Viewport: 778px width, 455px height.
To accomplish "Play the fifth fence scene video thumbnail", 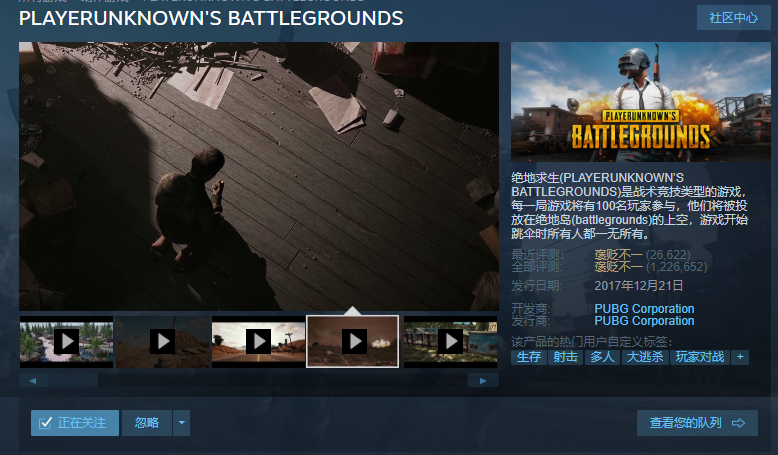I will tap(451, 341).
